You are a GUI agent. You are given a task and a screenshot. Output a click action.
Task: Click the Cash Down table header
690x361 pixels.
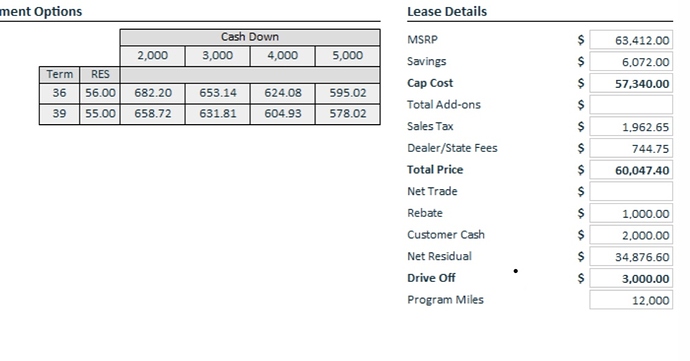[250, 37]
